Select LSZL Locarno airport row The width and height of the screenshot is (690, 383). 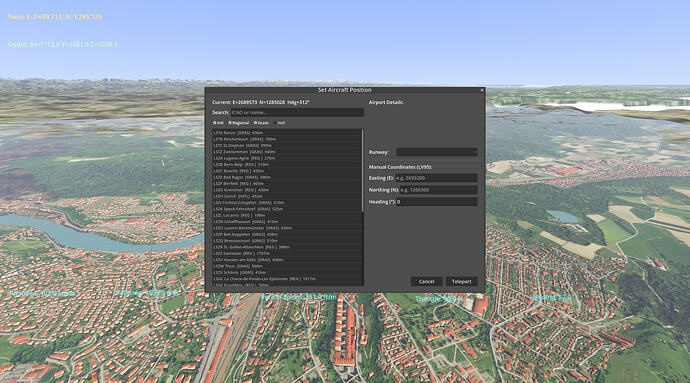[x=287, y=215]
